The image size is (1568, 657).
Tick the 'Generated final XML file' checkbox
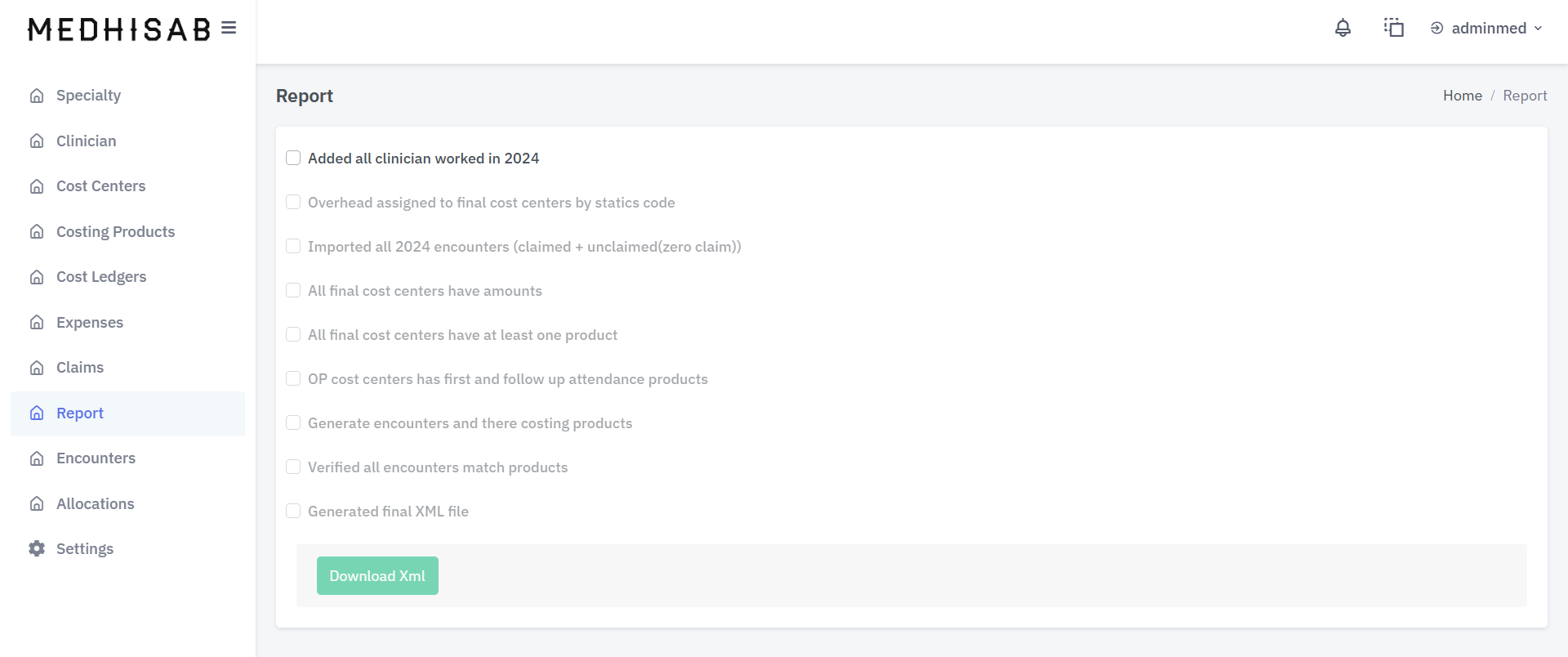pyautogui.click(x=293, y=511)
